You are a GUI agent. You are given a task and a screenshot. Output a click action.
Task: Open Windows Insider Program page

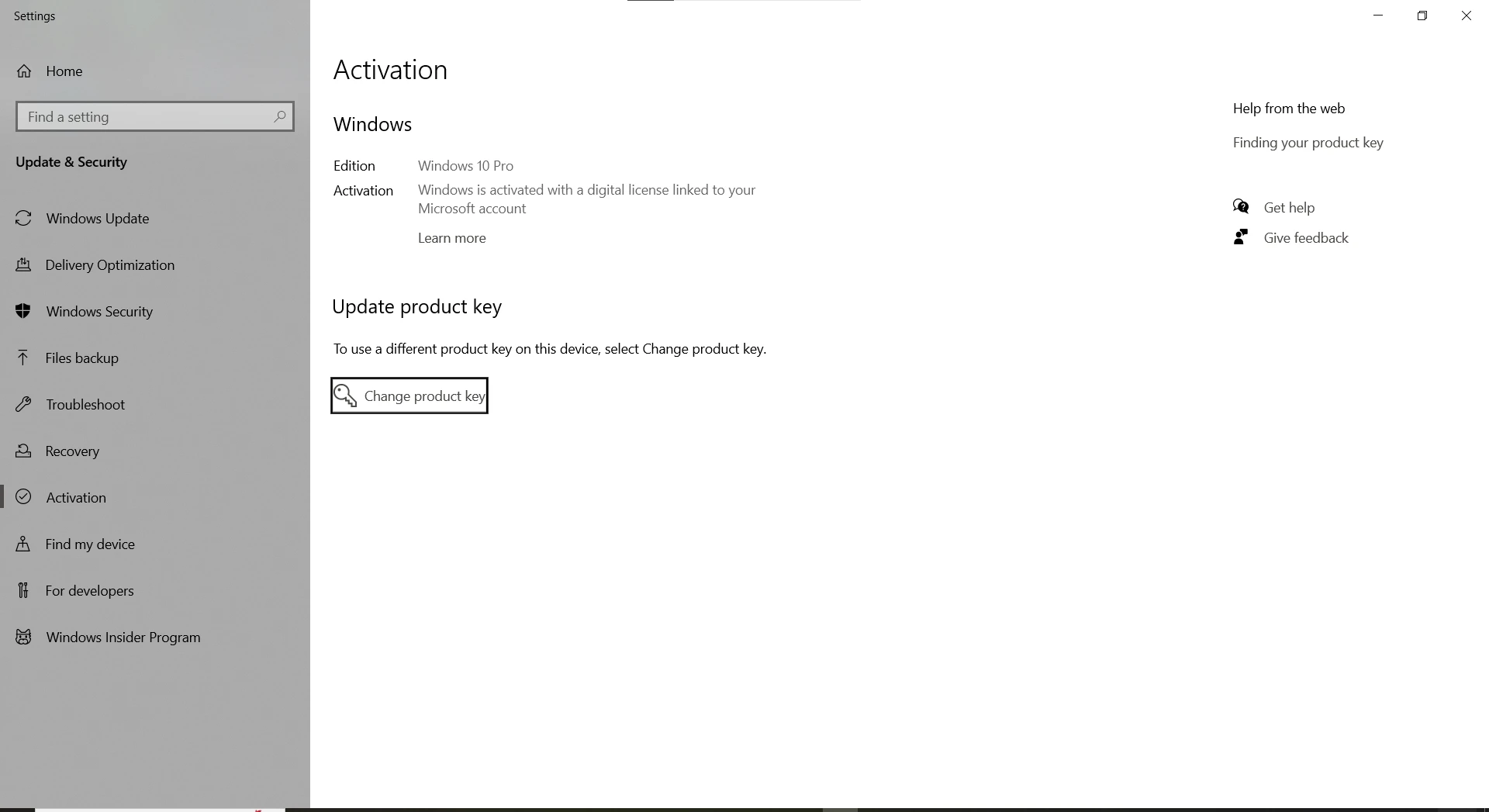(155, 637)
